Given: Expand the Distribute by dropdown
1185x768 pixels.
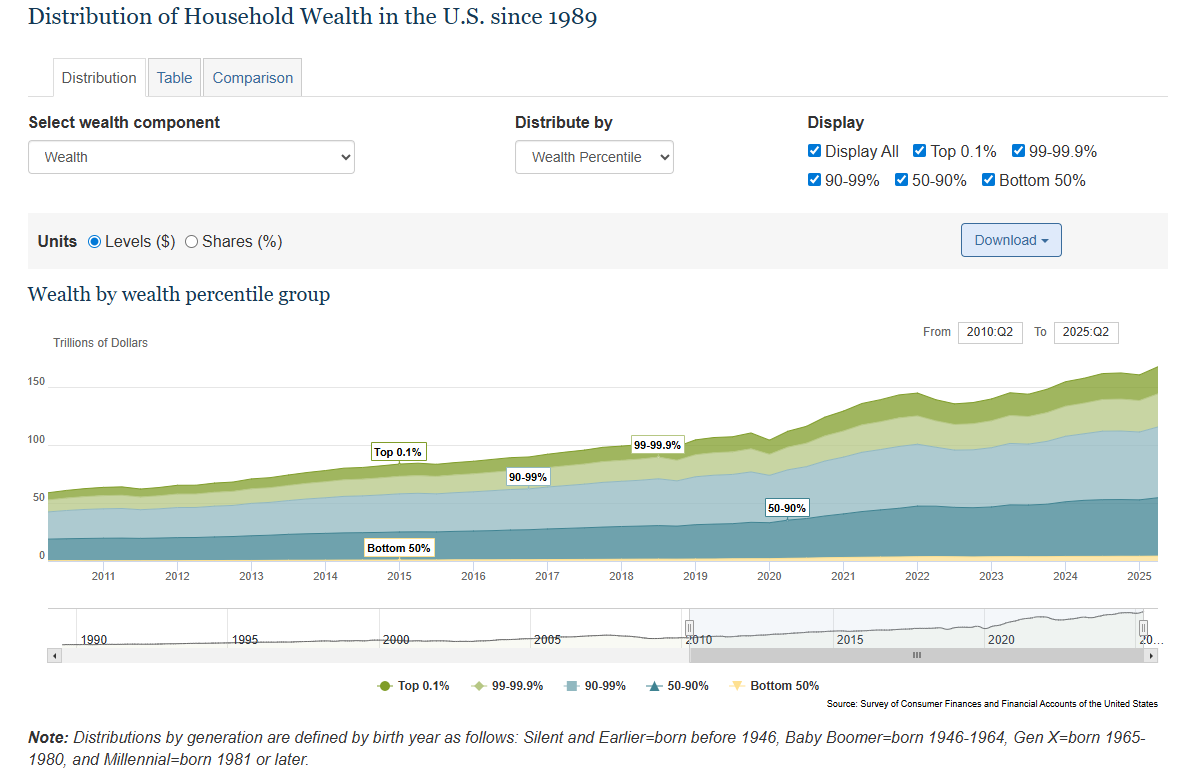Looking at the screenshot, I should pos(594,157).
